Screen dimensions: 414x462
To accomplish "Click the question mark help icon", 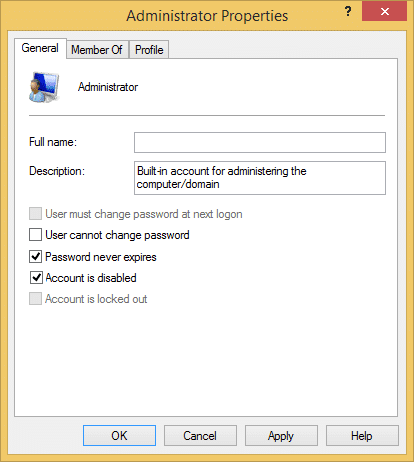I will tap(348, 12).
